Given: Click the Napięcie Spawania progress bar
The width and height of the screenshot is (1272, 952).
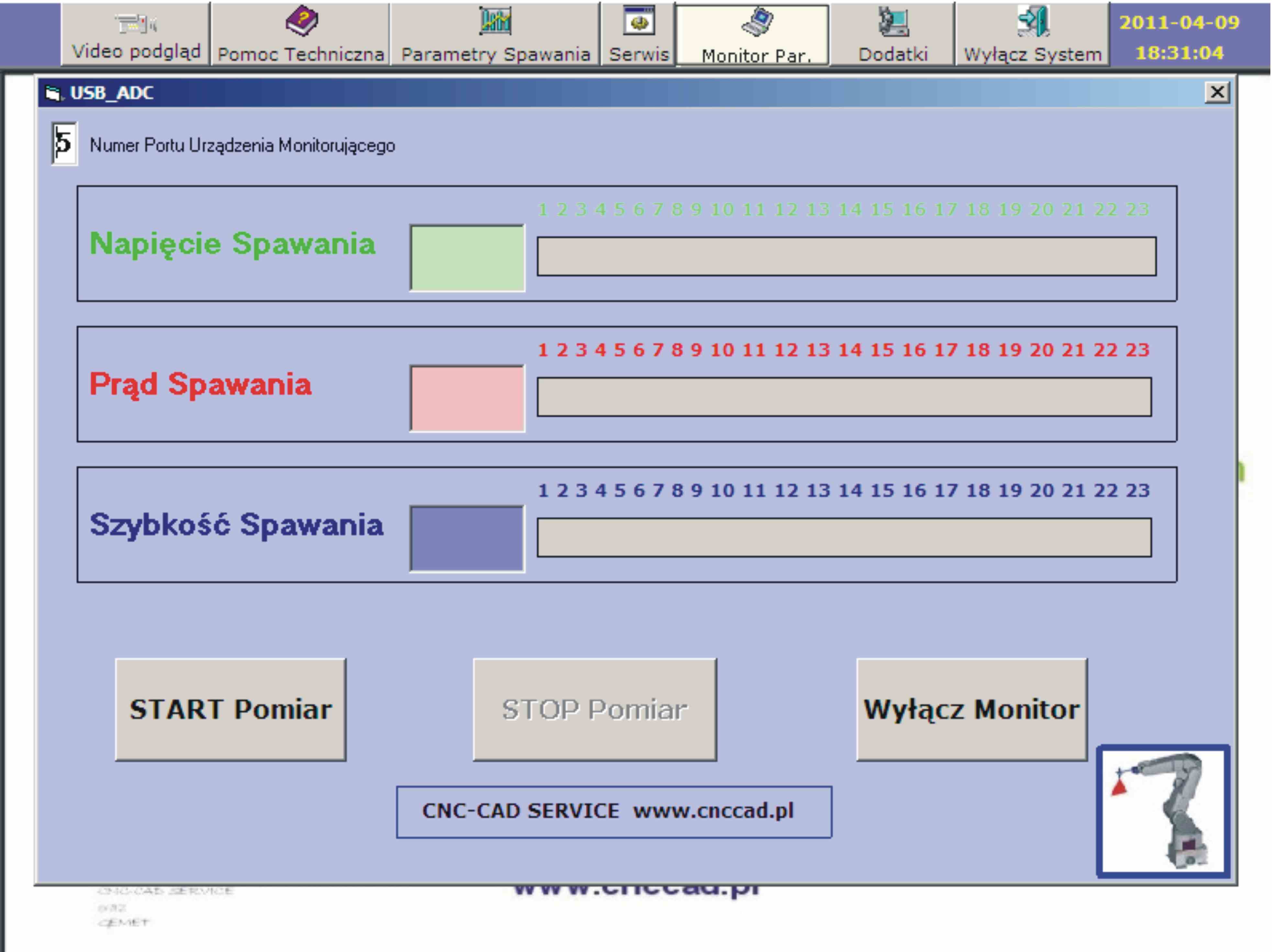Looking at the screenshot, I should pyautogui.click(x=846, y=257).
